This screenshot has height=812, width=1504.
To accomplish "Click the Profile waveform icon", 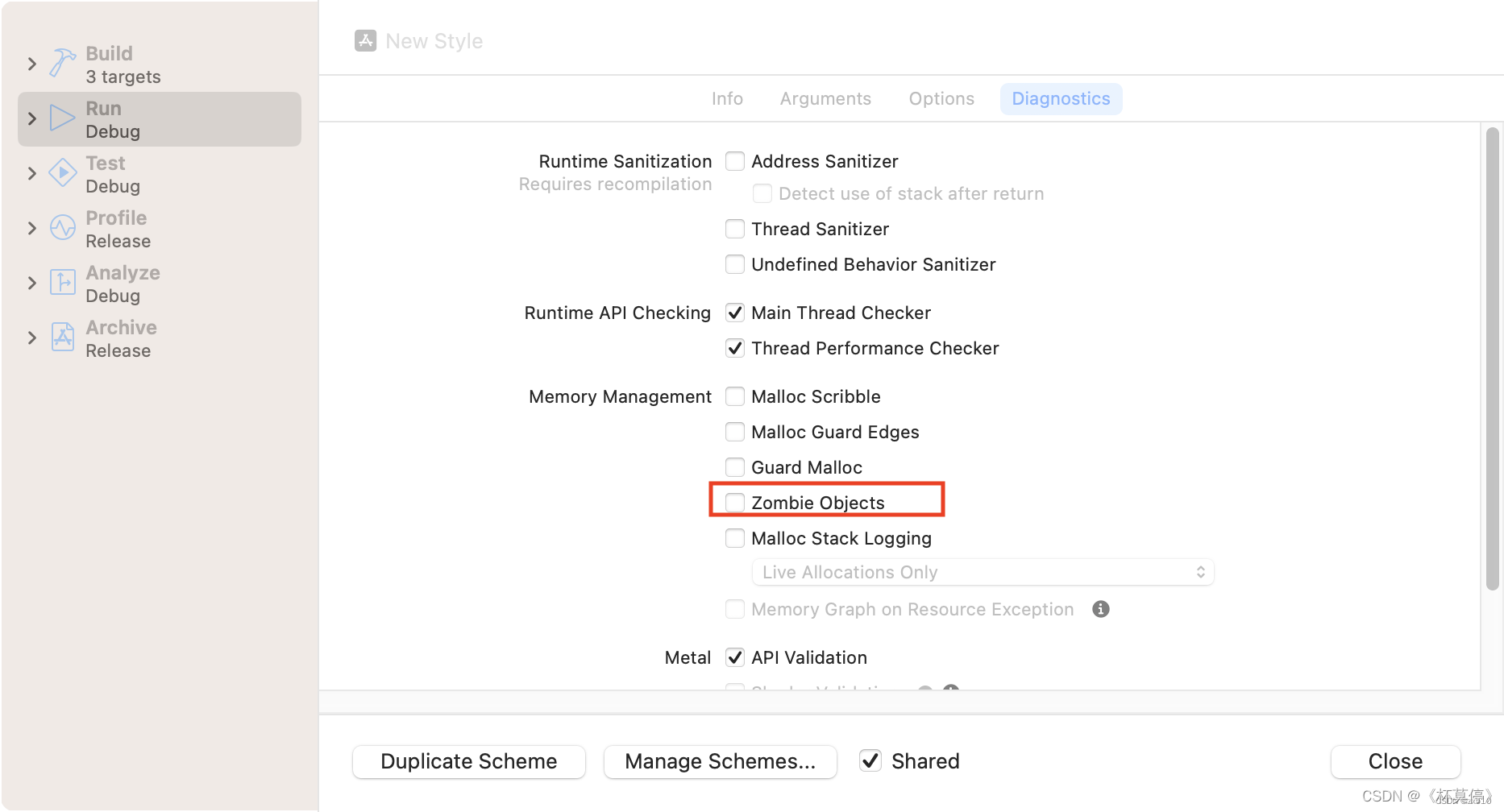I will (x=63, y=227).
